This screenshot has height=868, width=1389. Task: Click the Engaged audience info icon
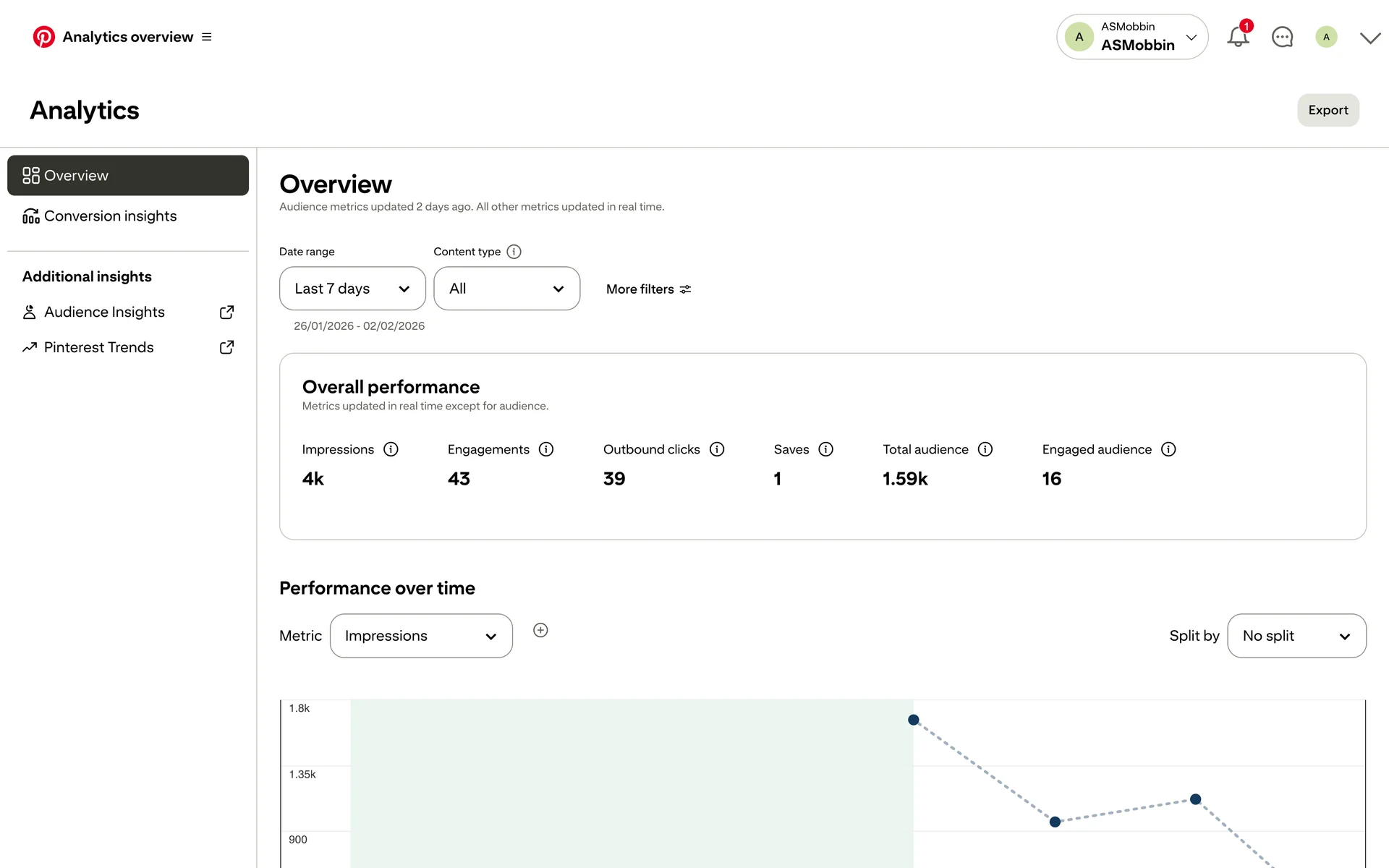[x=1168, y=449]
